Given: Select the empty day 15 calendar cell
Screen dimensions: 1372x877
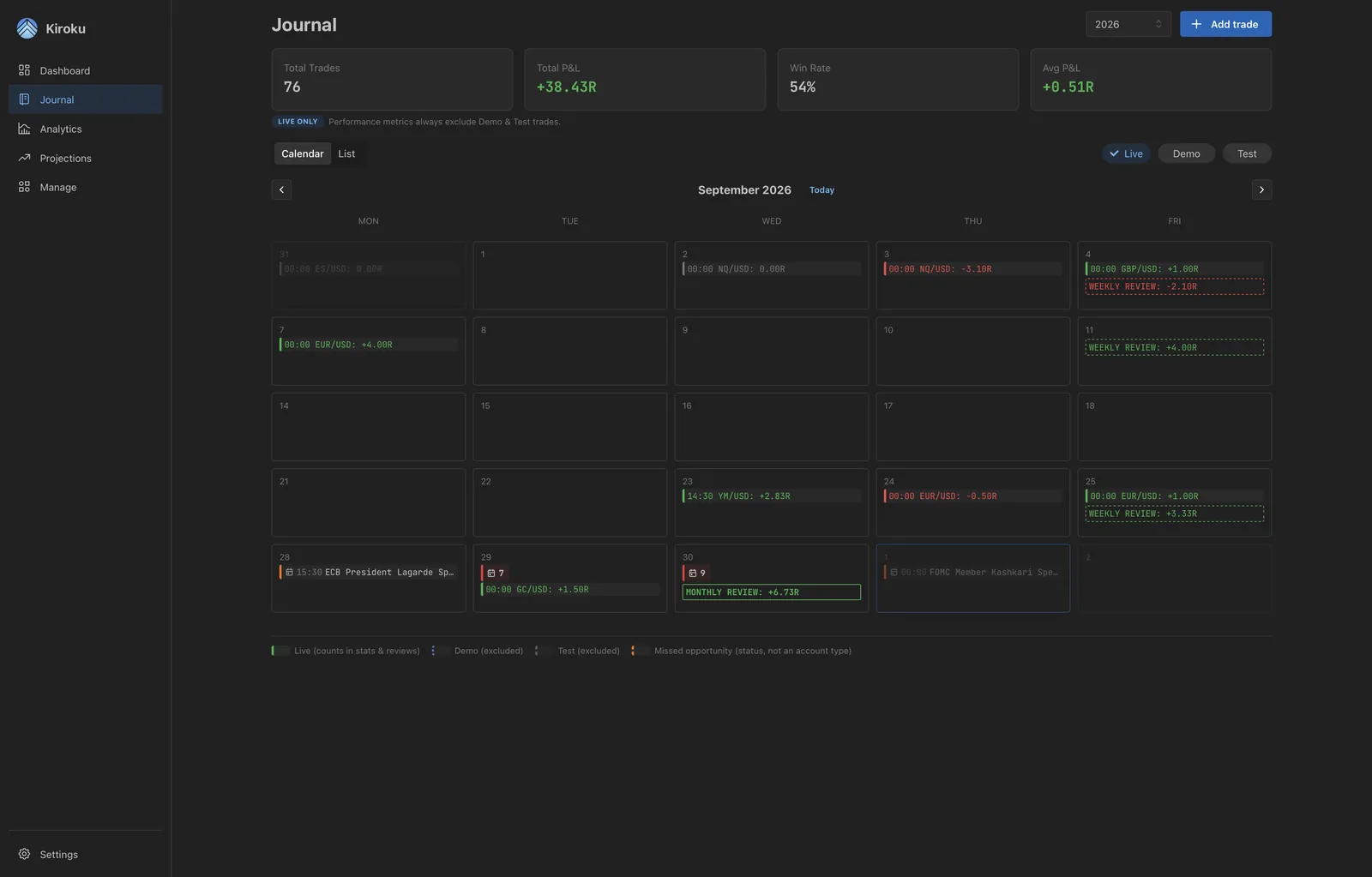Looking at the screenshot, I should (570, 427).
